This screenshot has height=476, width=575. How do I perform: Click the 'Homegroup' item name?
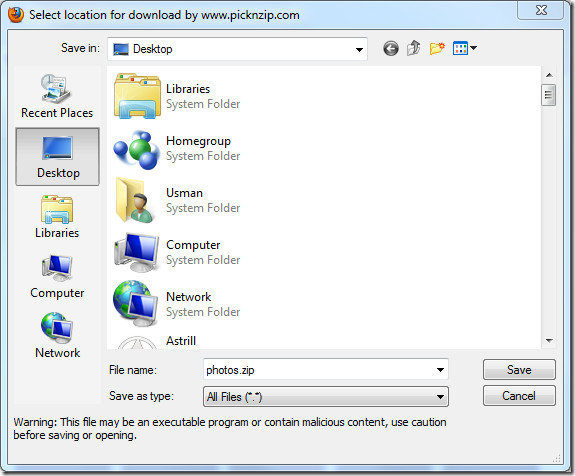tap(198, 141)
